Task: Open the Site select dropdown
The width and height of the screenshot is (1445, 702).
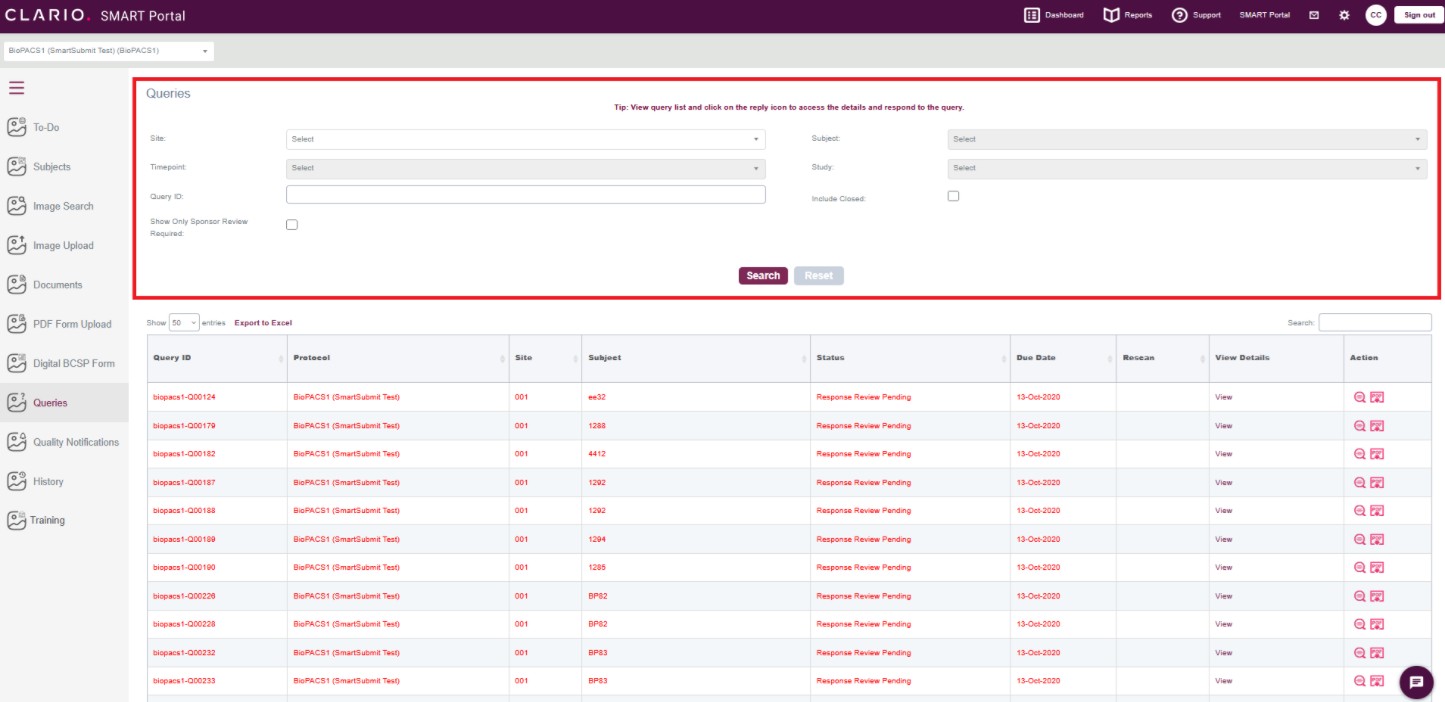Action: point(525,139)
